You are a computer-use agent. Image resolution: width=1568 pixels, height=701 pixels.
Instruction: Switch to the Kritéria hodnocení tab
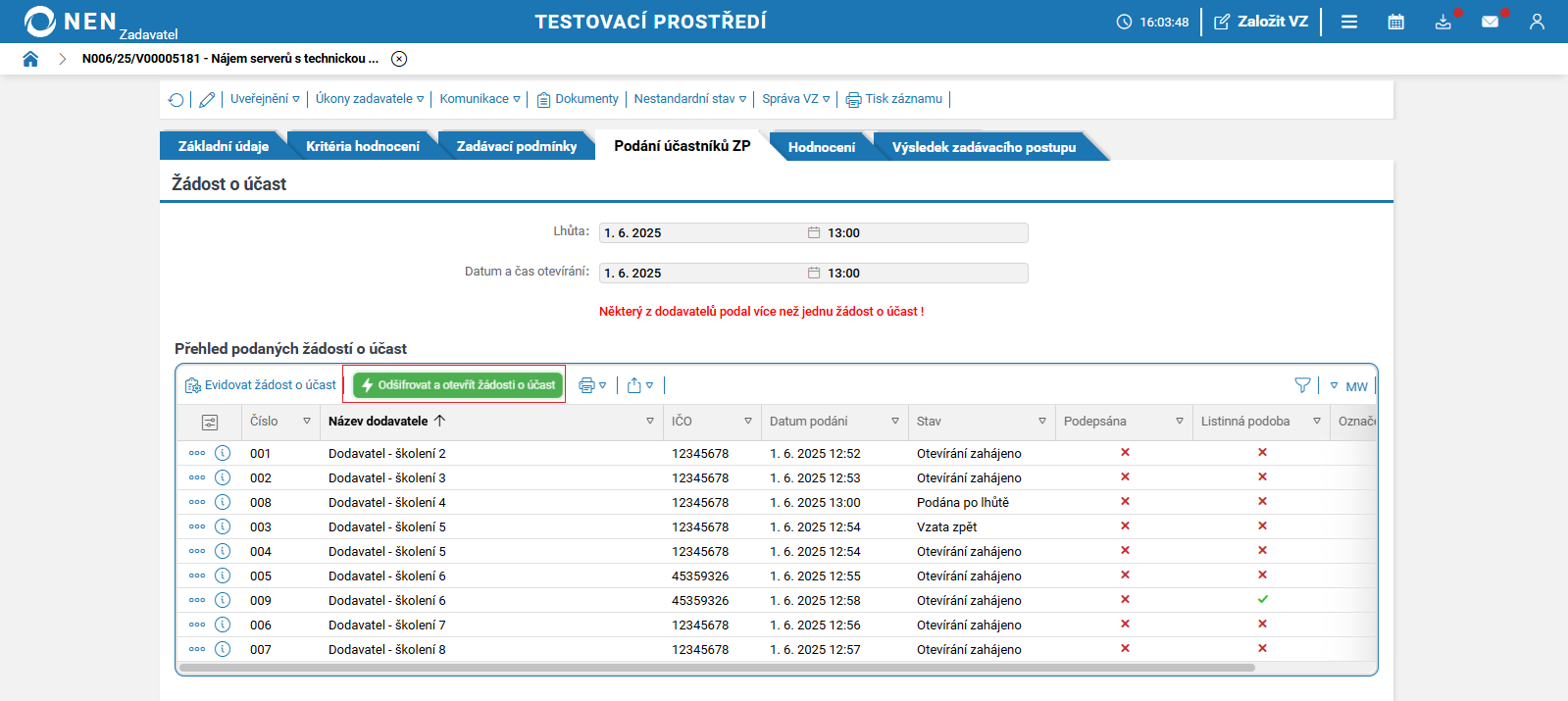(362, 146)
